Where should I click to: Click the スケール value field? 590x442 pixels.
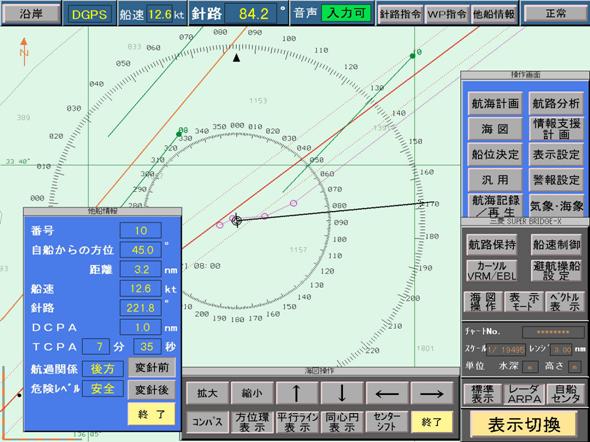click(506, 349)
